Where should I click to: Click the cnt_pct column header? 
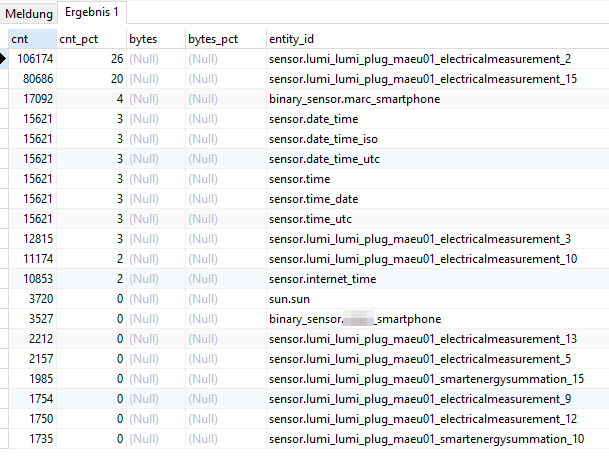tap(91, 39)
